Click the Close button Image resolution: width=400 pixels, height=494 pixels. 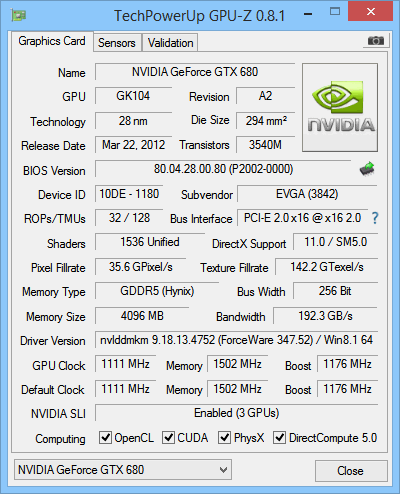pos(351,471)
